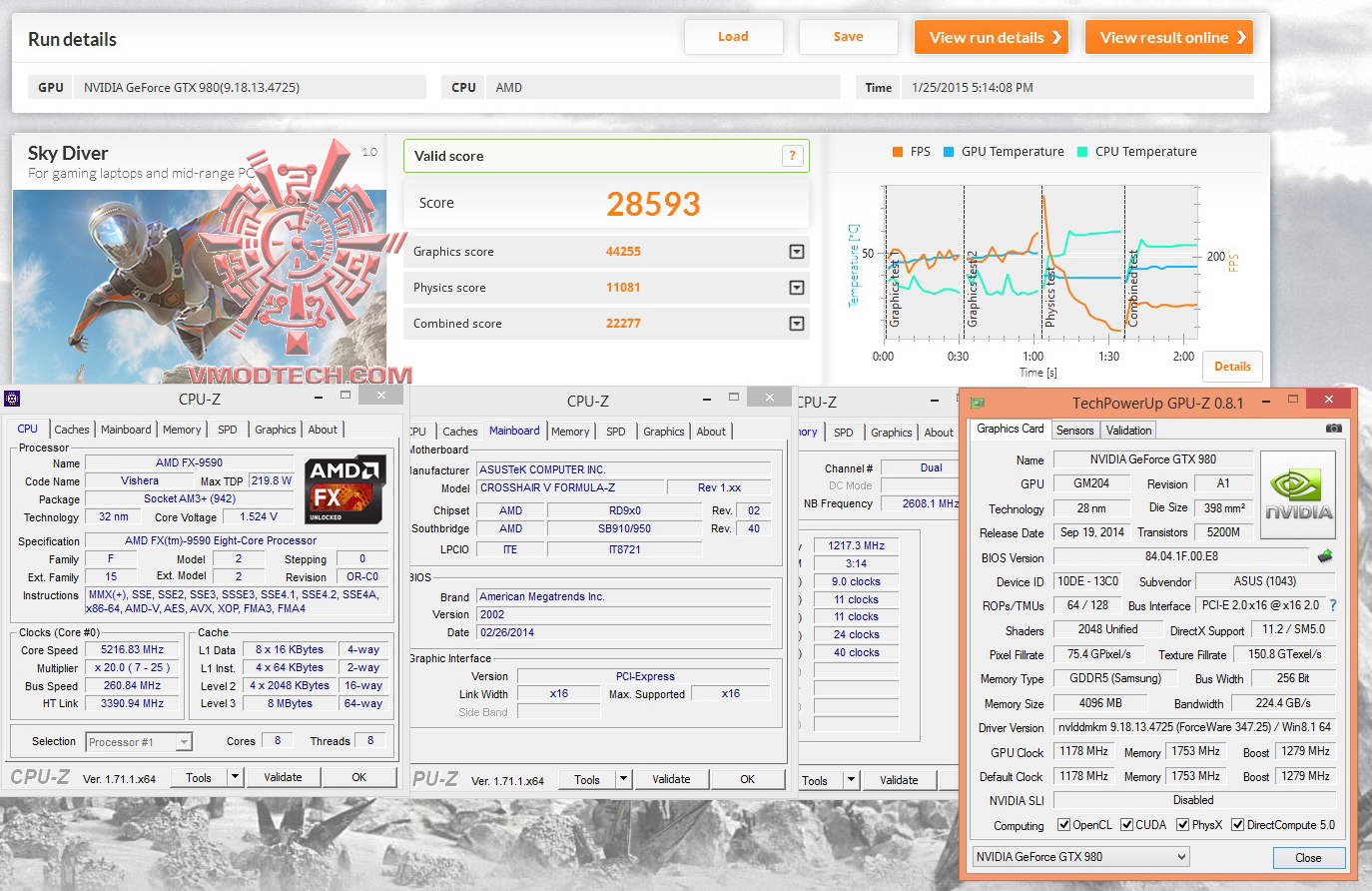Click the Core Voltage value 1.524 V

tap(259, 516)
